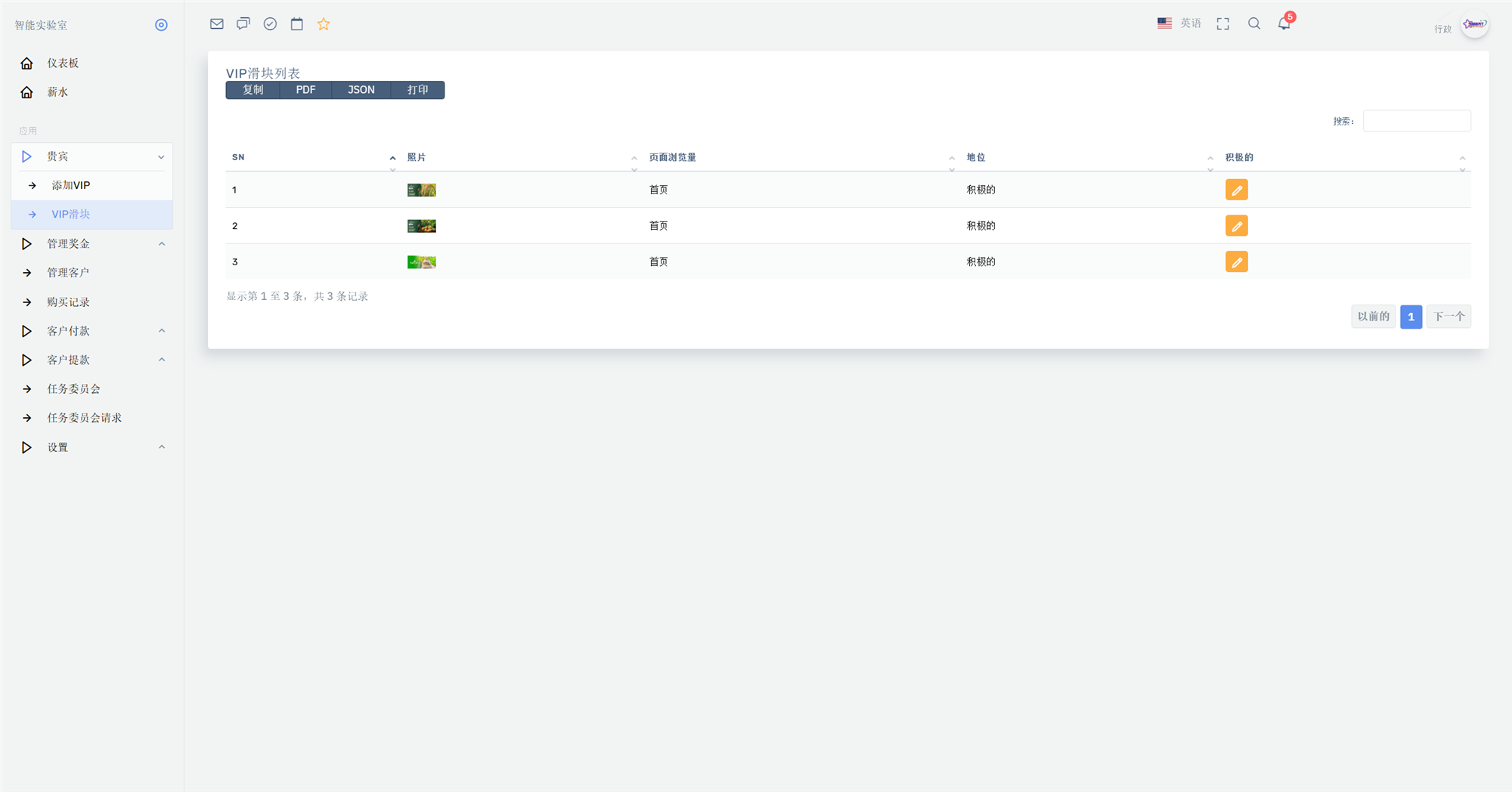Expand the 设置 menu
1512x792 pixels.
click(92, 447)
